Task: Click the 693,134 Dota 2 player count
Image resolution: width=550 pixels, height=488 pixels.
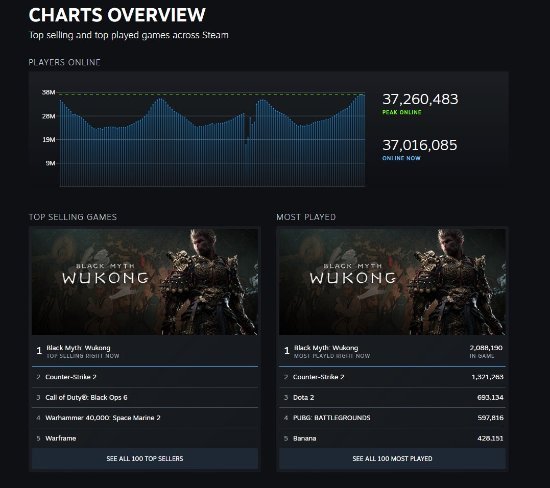Action: pos(490,397)
